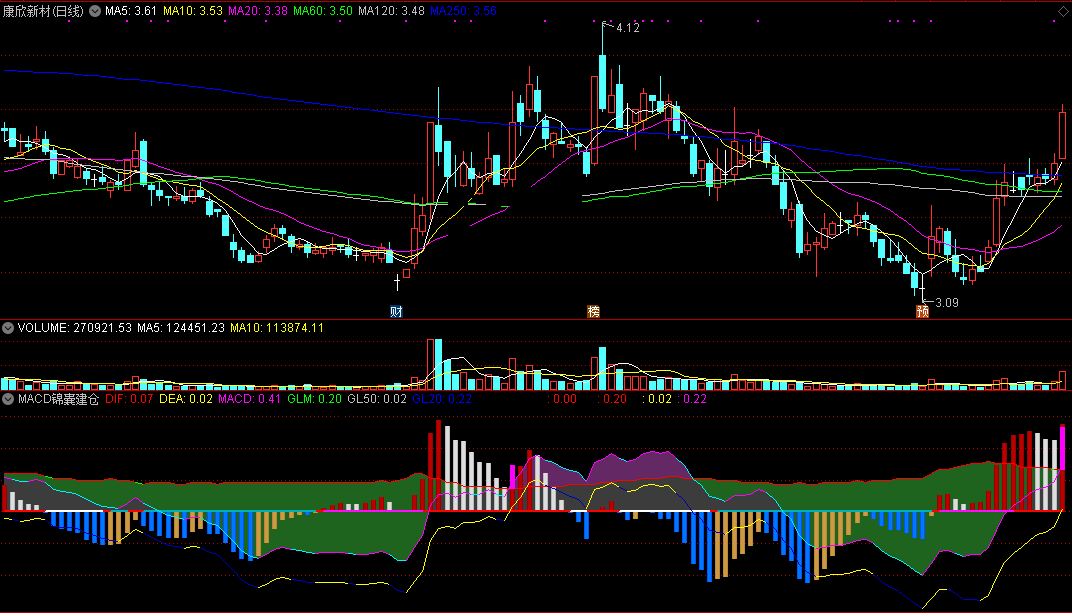The width and height of the screenshot is (1072, 613).
Task: Click the DEA: 0.02 value
Action: [x=186, y=399]
